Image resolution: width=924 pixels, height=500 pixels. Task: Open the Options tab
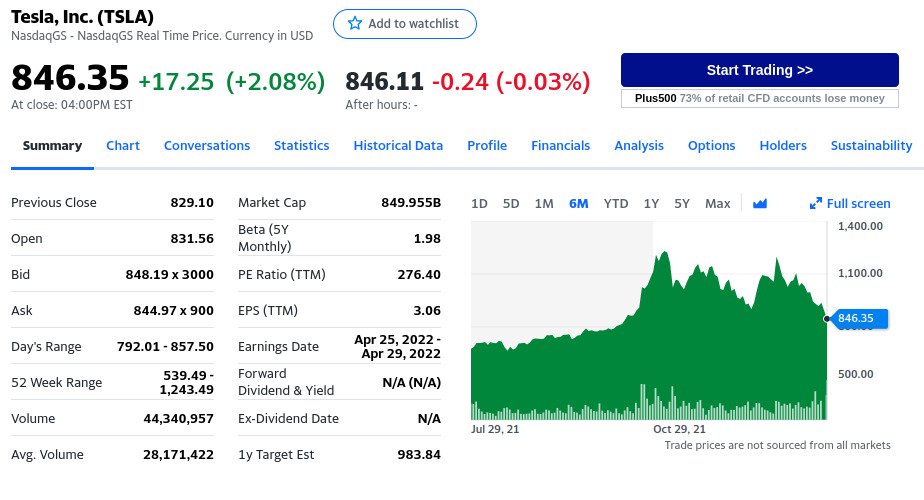711,146
